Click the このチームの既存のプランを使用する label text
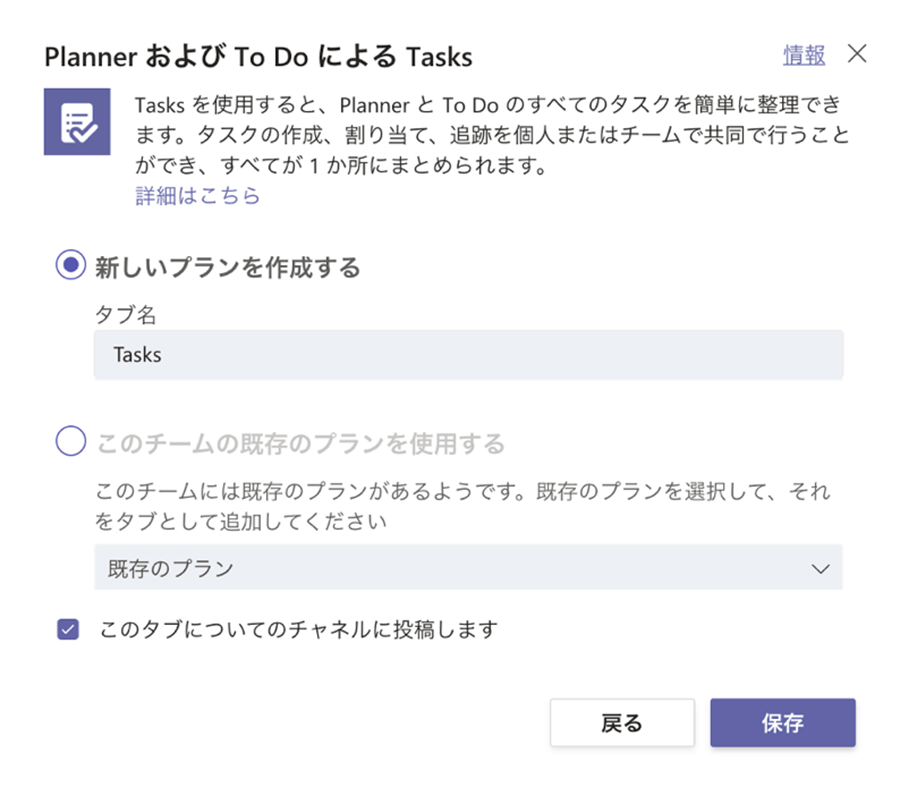The image size is (900, 796). (x=300, y=442)
